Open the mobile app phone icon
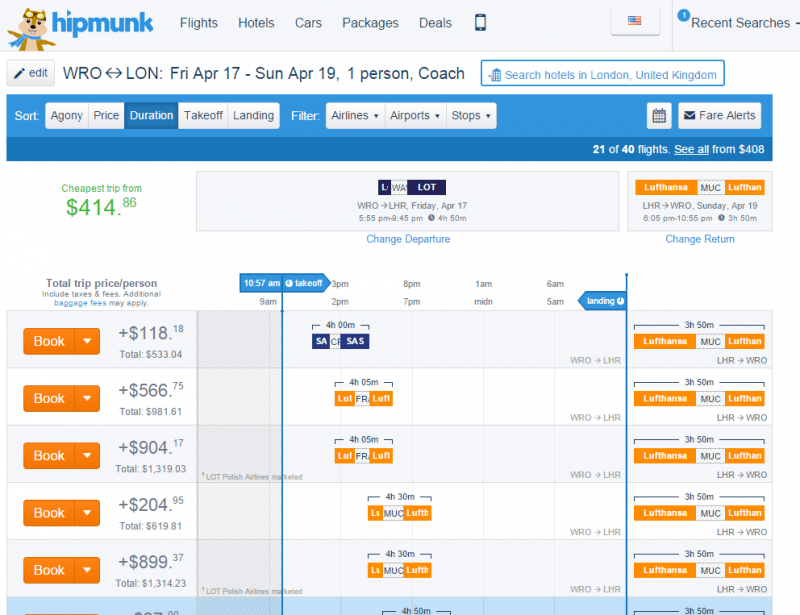 [480, 22]
